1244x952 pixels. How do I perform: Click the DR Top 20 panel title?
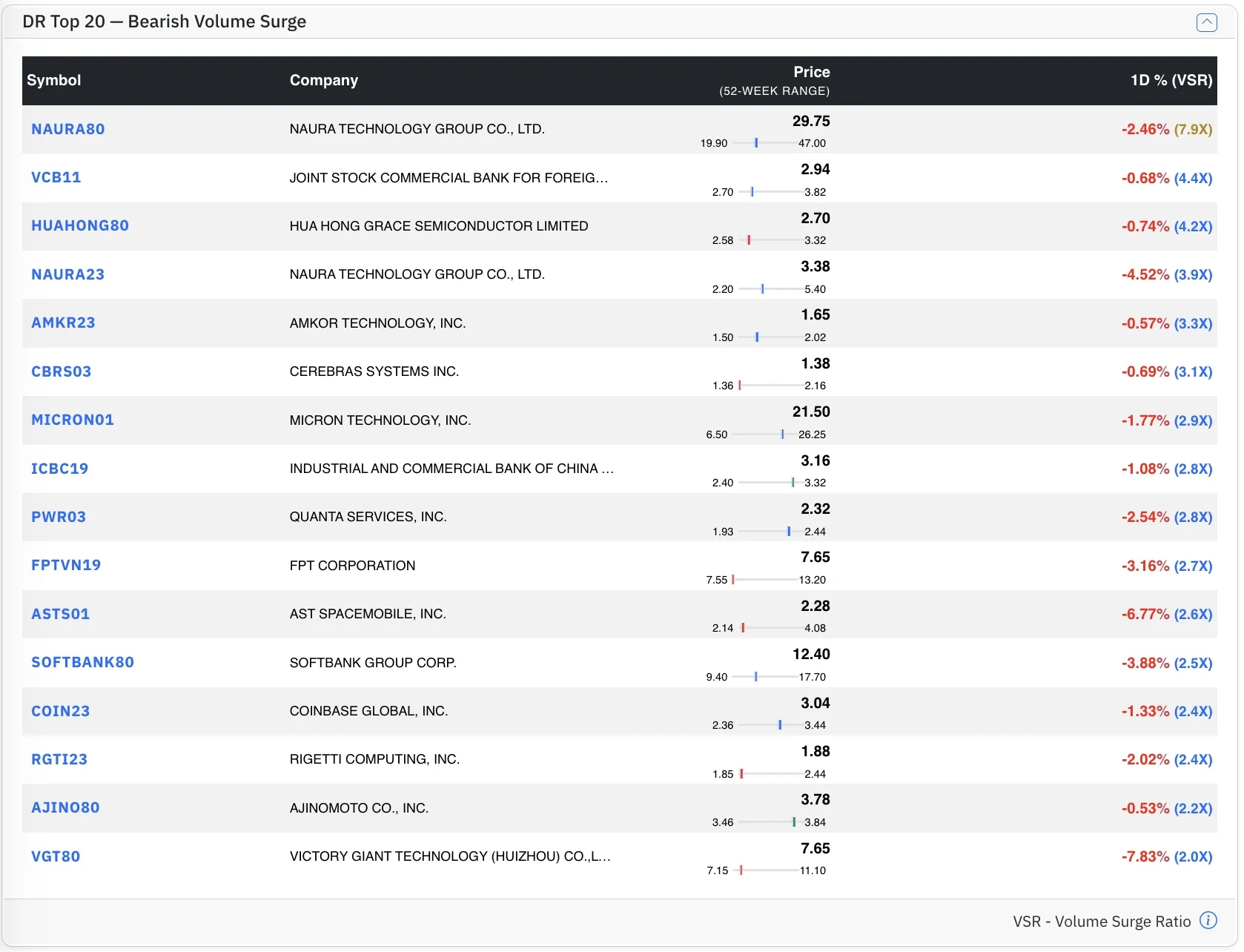click(165, 22)
